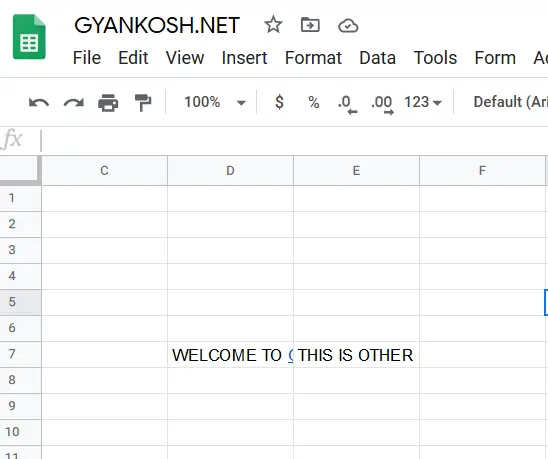Increase decimal places button
Viewport: 548px width, 459px height.
point(382,104)
